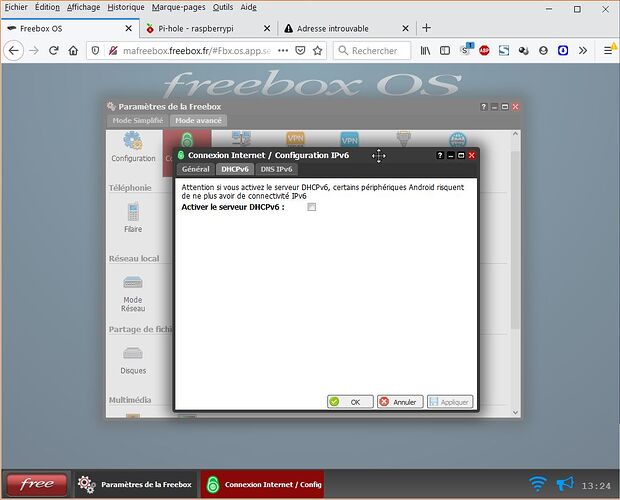Open the Affichage menu
The width and height of the screenshot is (620, 500).
83,7
